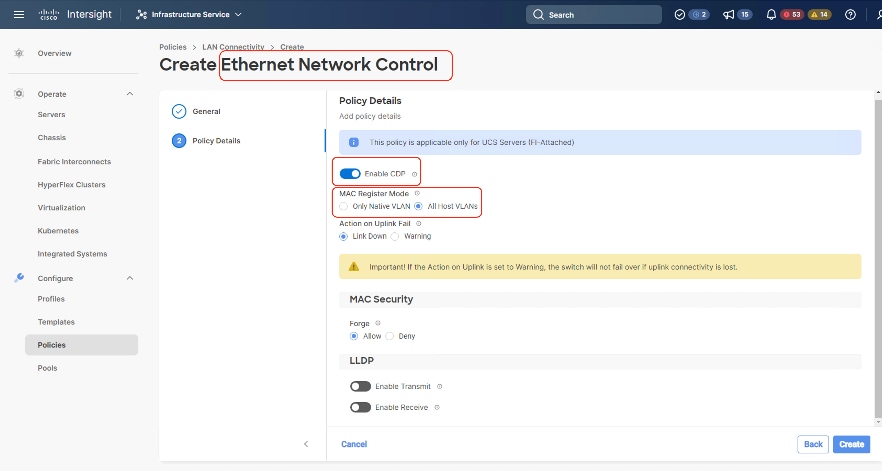Image resolution: width=882 pixels, height=471 pixels.
Task: Click the Cisco Intersight logo
Action: coord(75,15)
